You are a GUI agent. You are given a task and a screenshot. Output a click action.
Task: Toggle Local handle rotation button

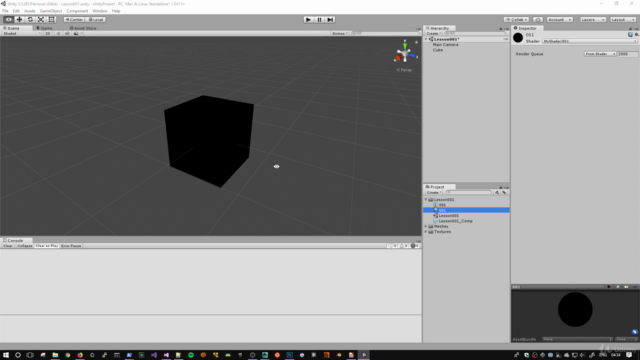pyautogui.click(x=96, y=20)
